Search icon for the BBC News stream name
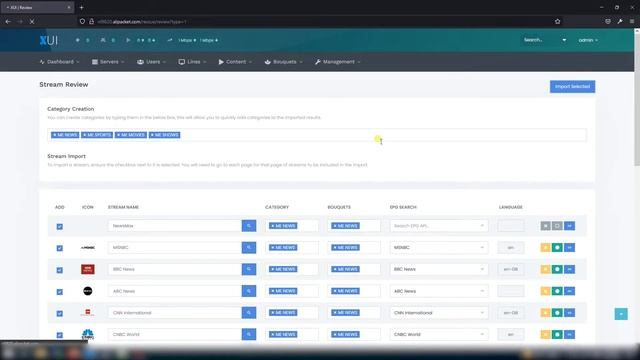 tap(249, 269)
